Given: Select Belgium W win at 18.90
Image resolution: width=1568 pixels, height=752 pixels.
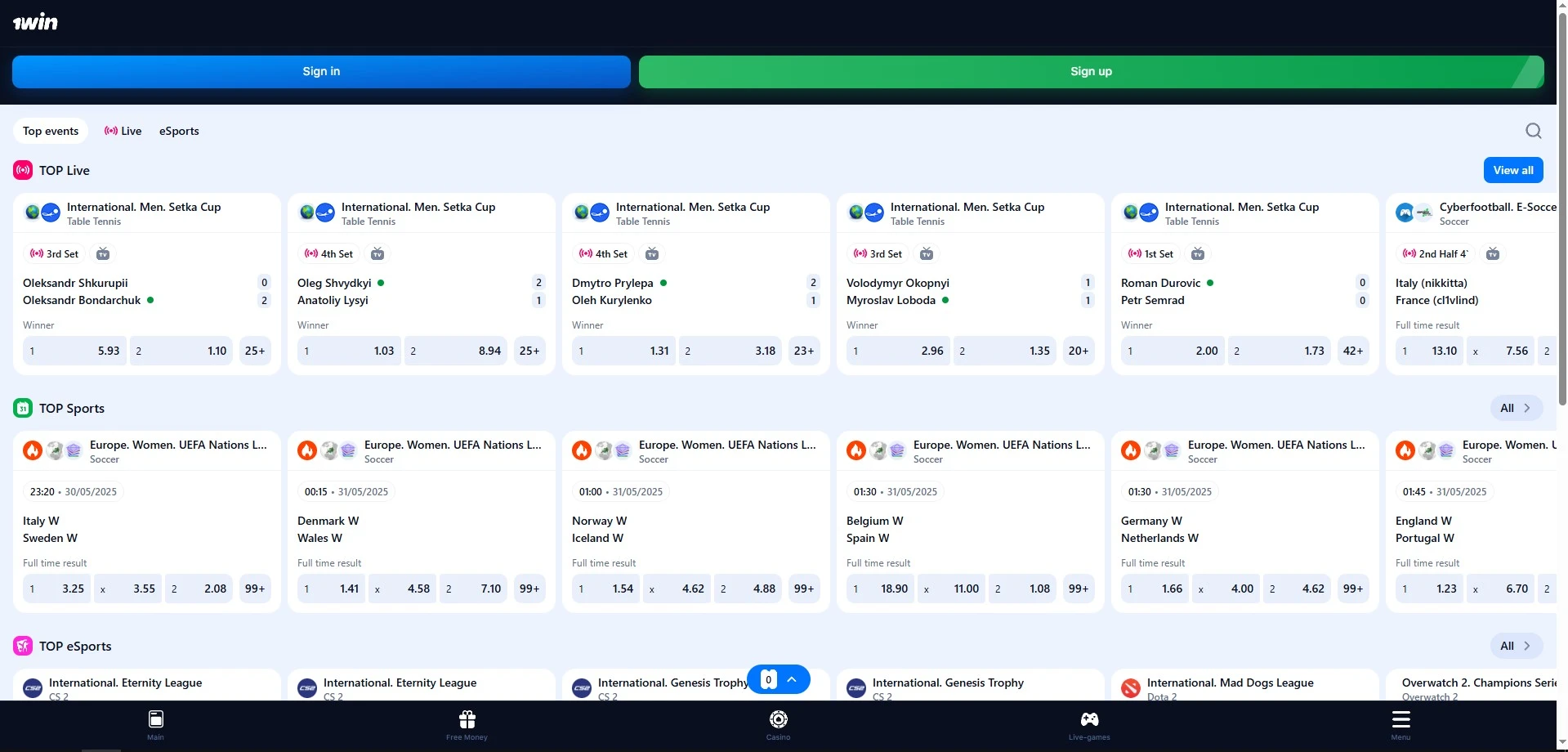Looking at the screenshot, I should coord(881,589).
